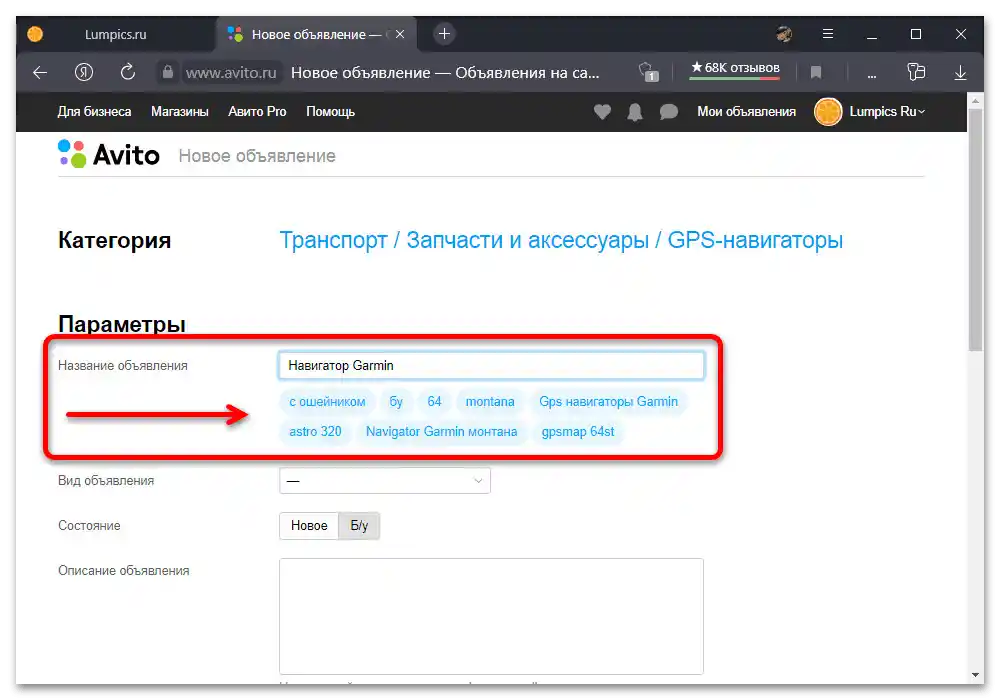Open the browser hamburger menu
Image resolution: width=1000 pixels, height=700 pixels.
coord(828,34)
